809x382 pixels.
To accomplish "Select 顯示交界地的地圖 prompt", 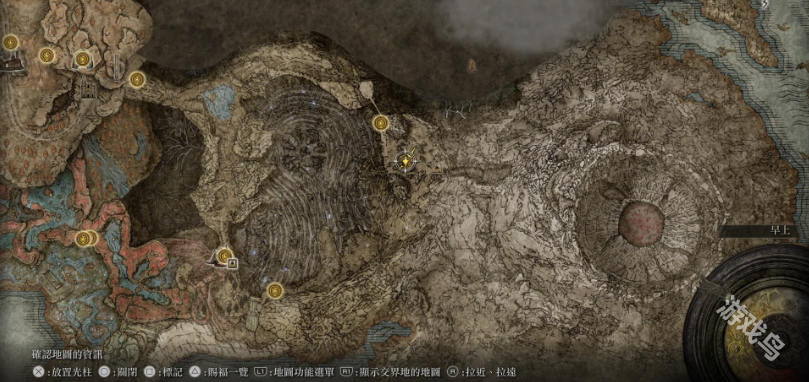I will click(391, 372).
